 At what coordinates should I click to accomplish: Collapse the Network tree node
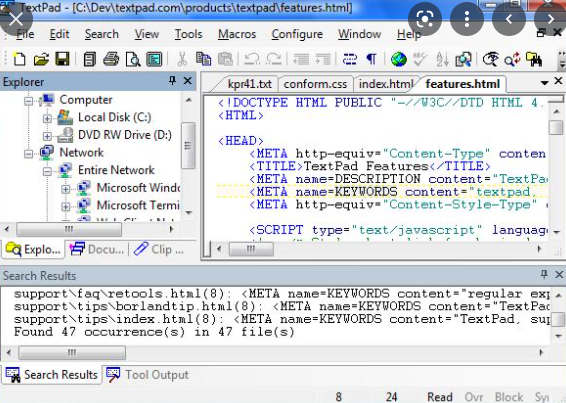coord(29,154)
